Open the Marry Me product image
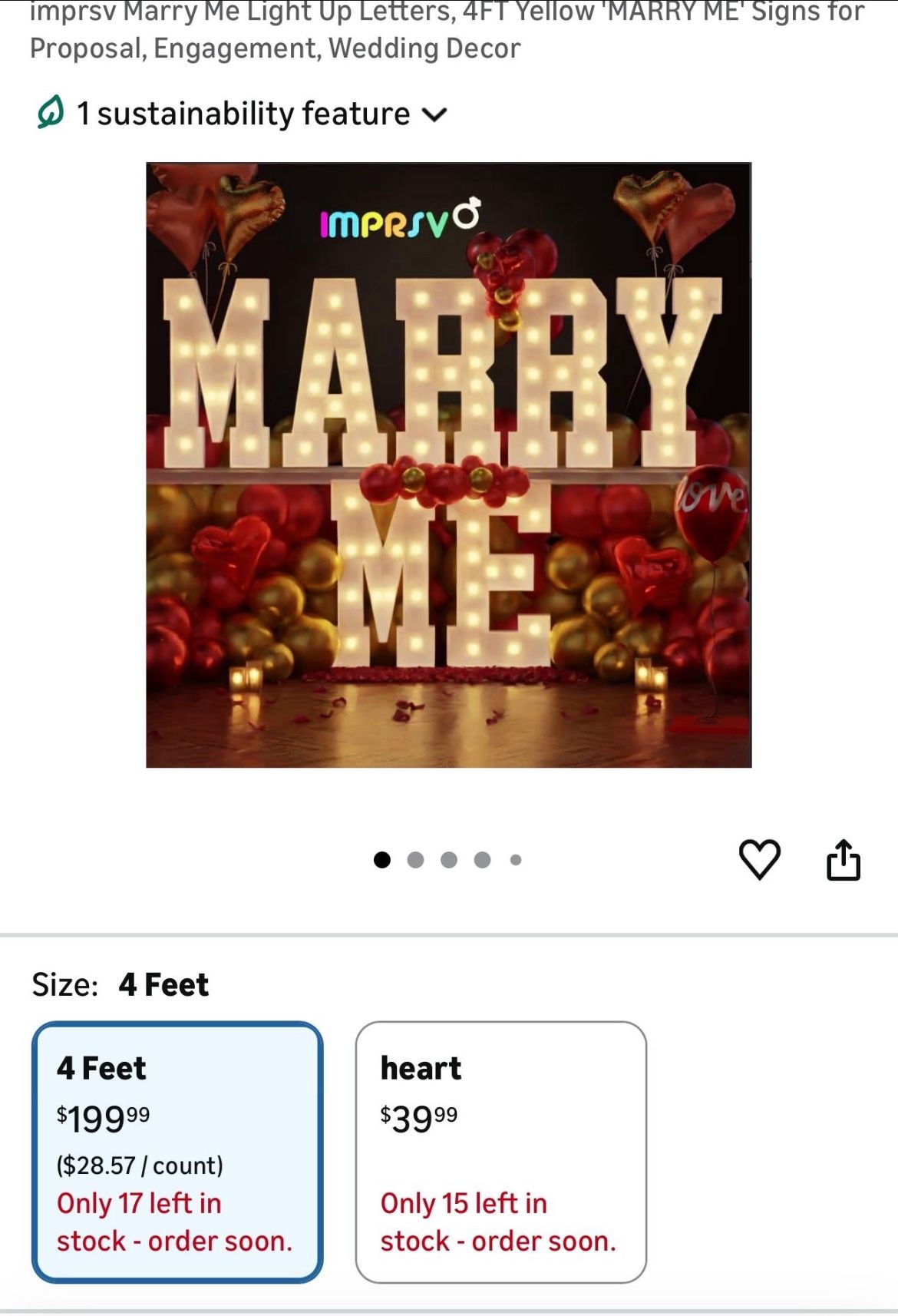Viewport: 898px width, 1316px height. [x=449, y=465]
